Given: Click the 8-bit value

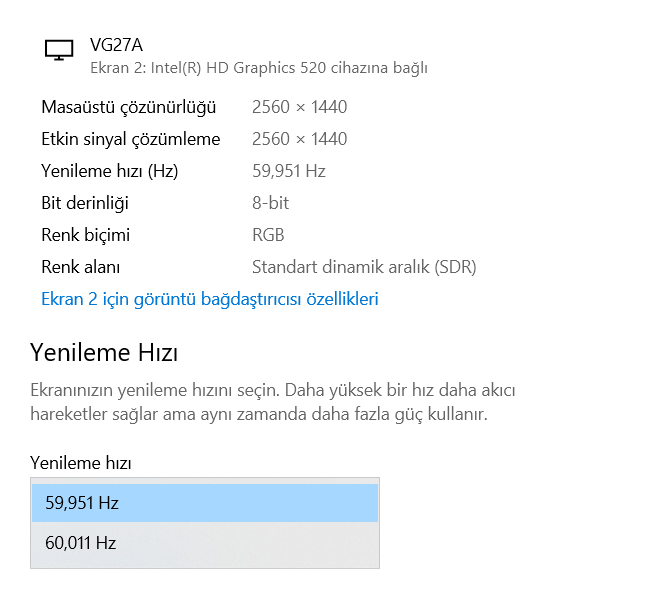Looking at the screenshot, I should (270, 203).
